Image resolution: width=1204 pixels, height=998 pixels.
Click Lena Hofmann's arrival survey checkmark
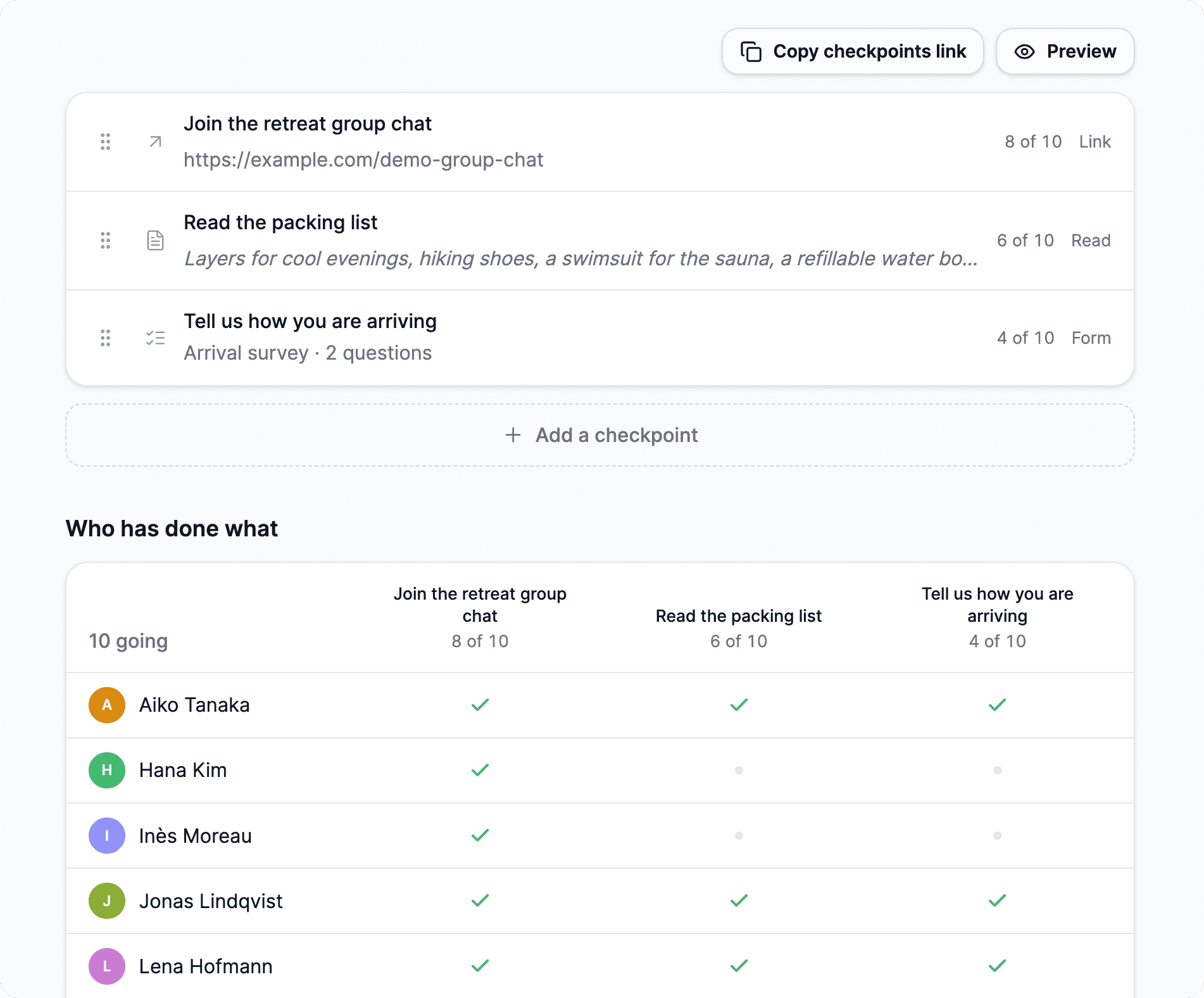click(997, 966)
